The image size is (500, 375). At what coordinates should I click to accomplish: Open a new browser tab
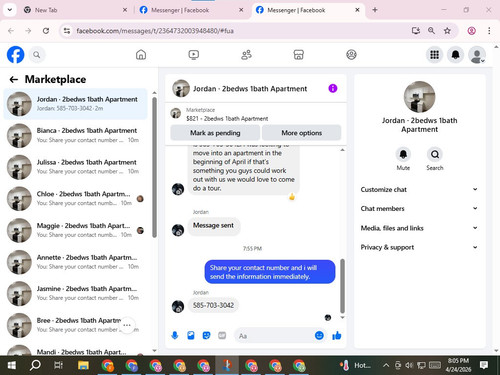point(375,10)
